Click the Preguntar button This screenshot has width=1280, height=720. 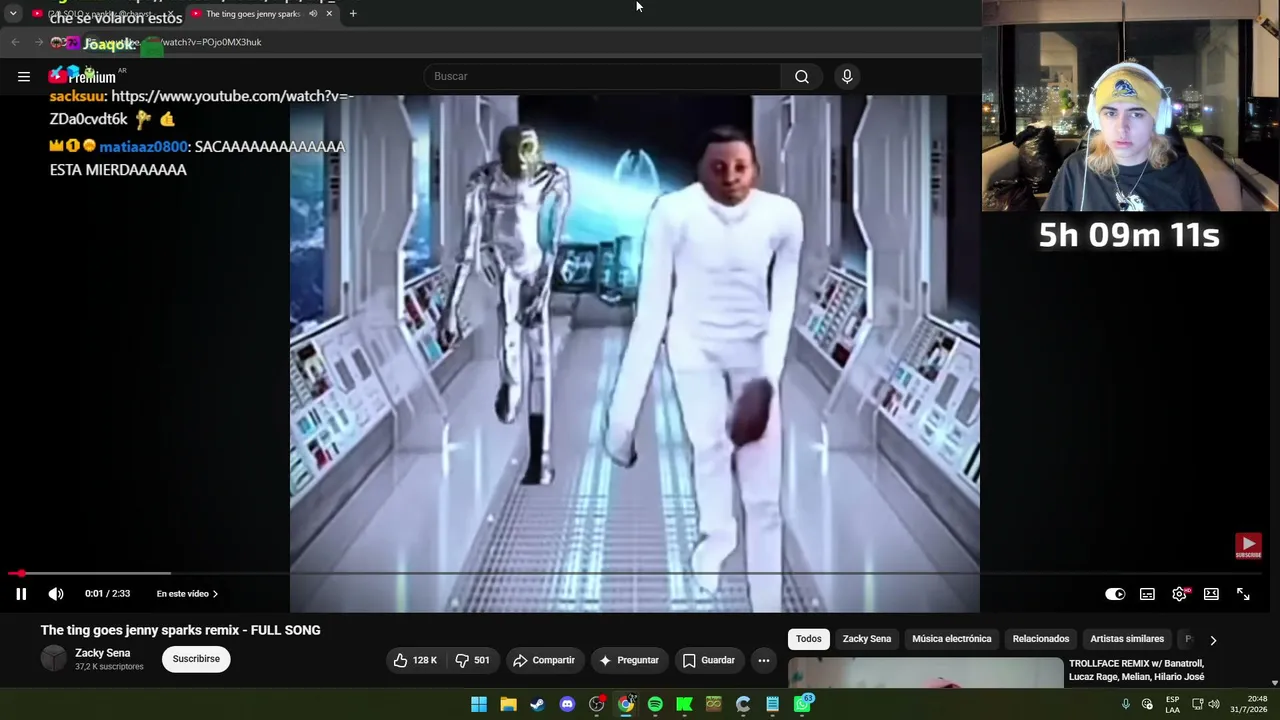coord(629,660)
